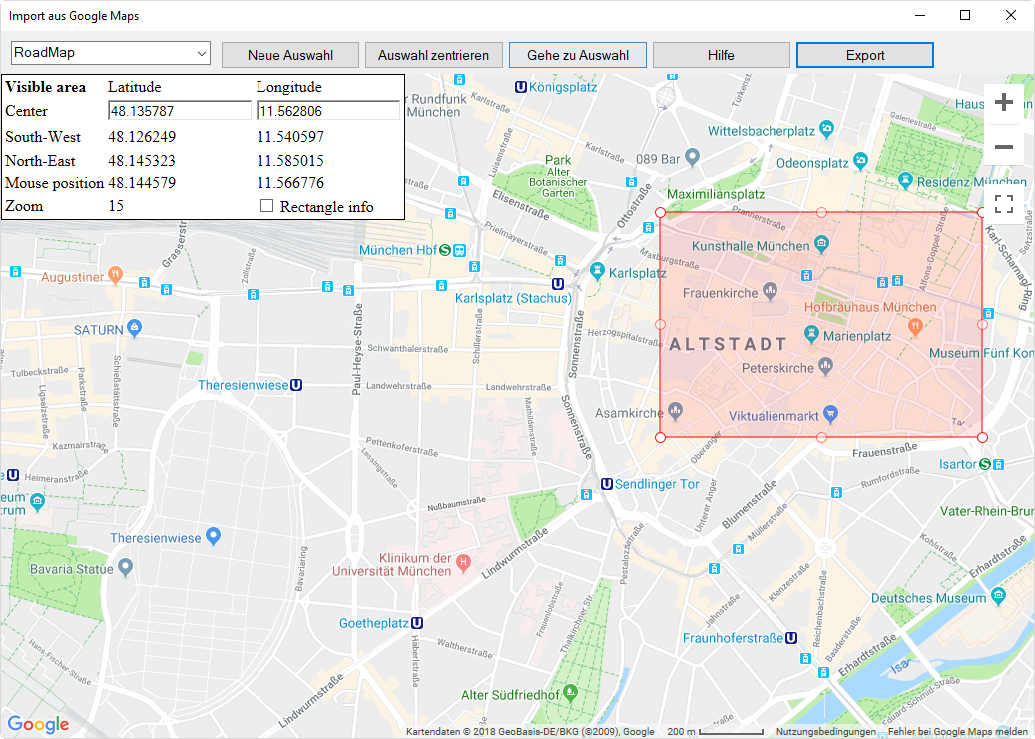Click the Fraunhoferstraße U-Bahn icon
This screenshot has height=739, width=1035.
point(790,638)
